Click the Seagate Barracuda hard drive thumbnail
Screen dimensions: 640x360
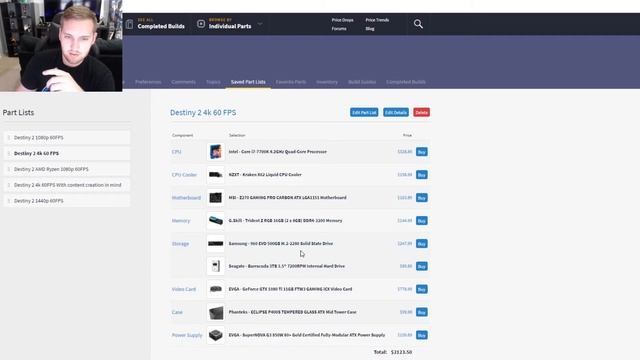click(216, 266)
